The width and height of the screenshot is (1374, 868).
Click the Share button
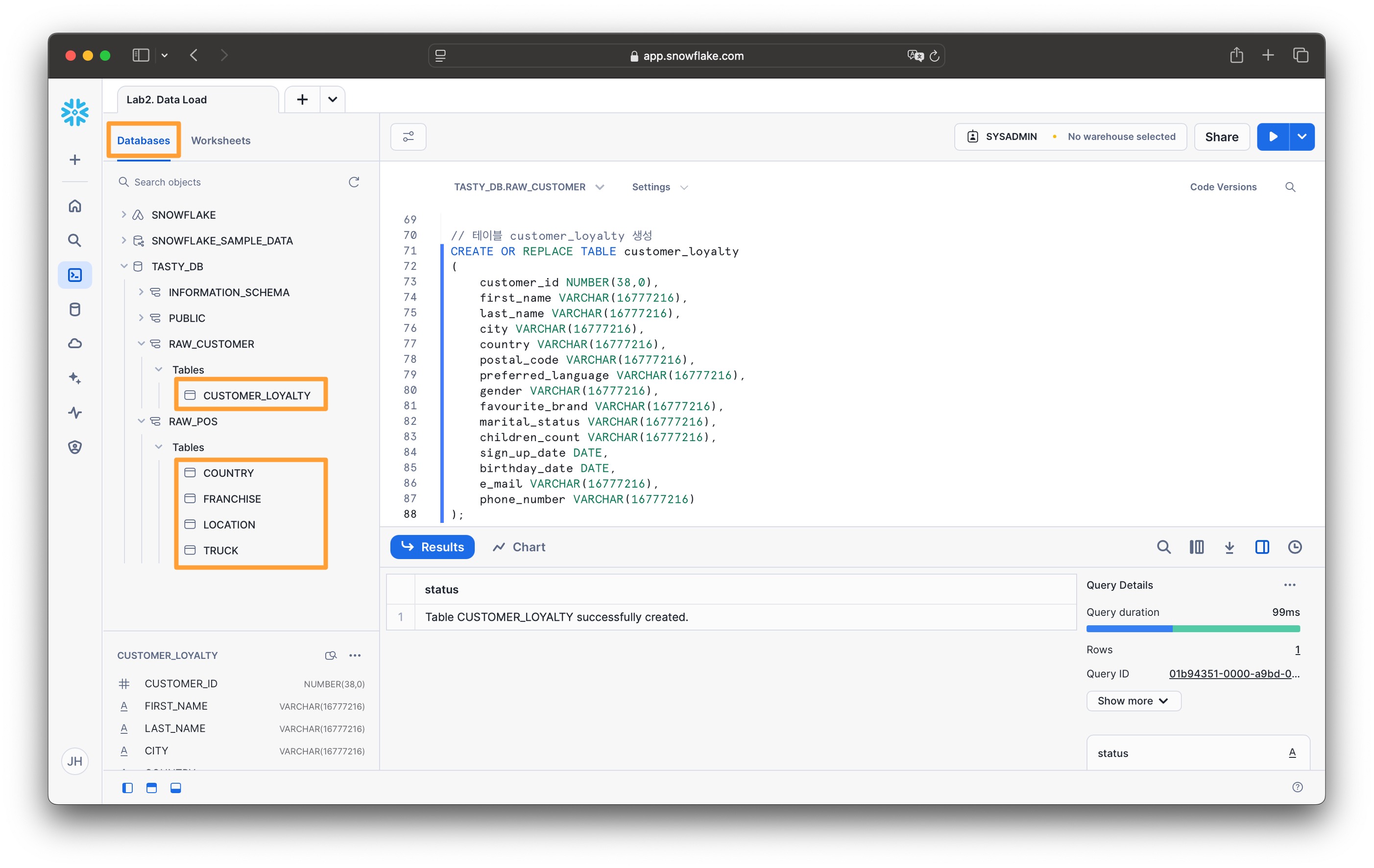[1221, 137]
